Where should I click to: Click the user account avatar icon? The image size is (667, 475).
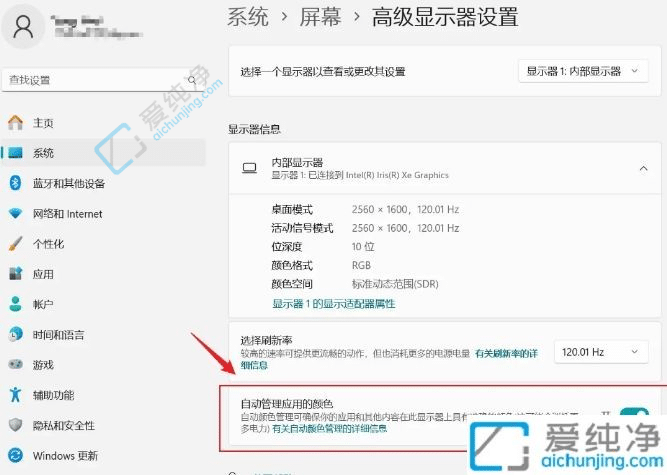tap(23, 27)
